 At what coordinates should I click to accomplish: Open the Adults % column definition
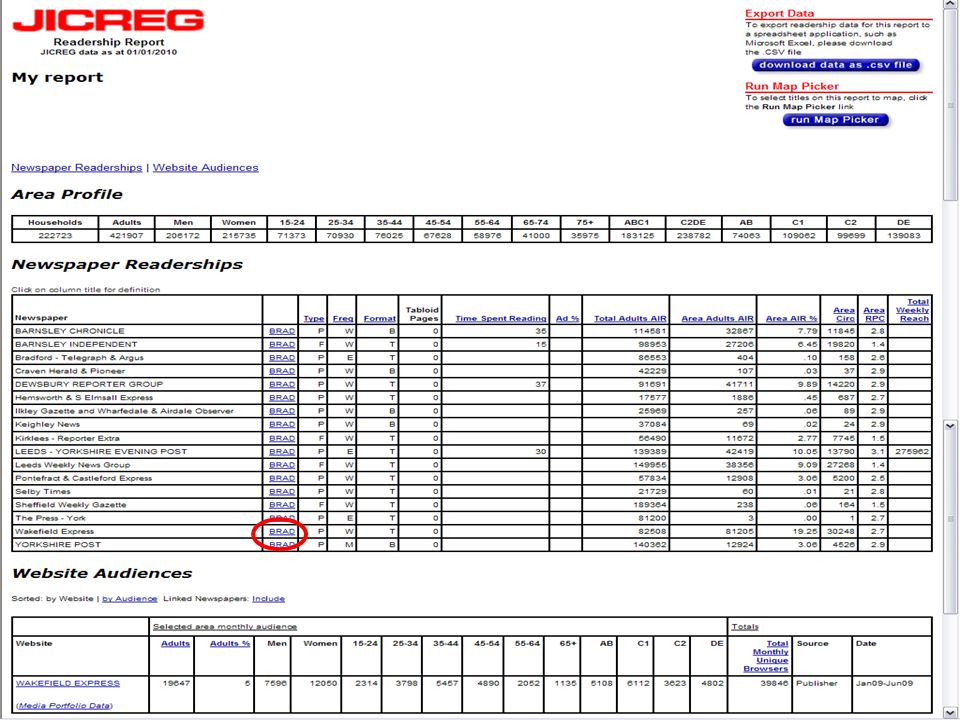click(230, 643)
